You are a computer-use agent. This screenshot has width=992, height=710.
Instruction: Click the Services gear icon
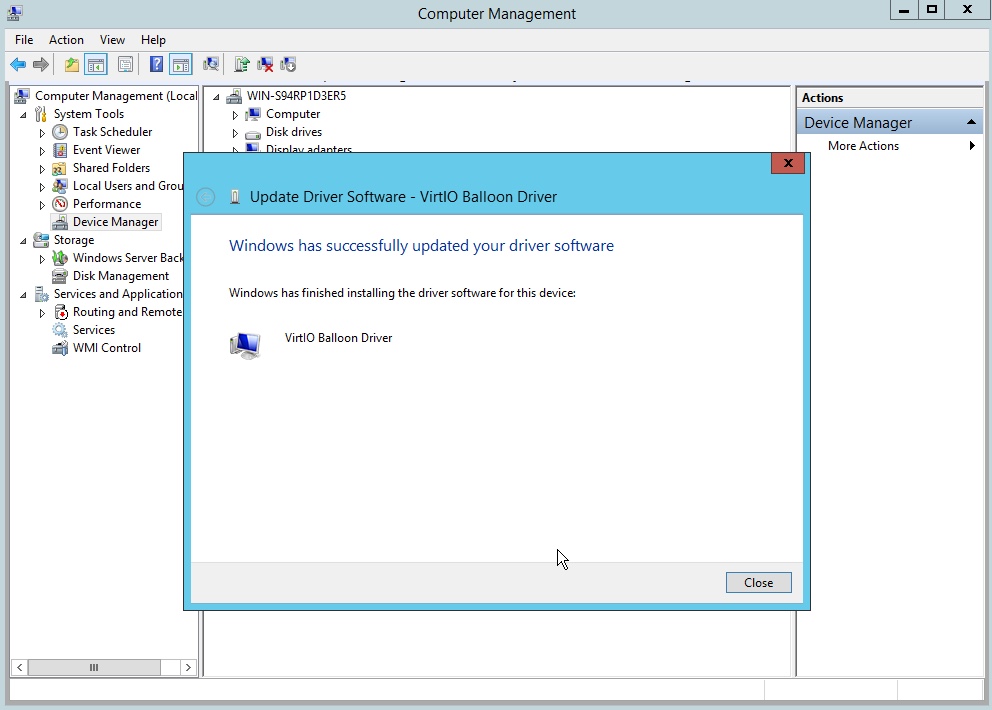pos(59,330)
